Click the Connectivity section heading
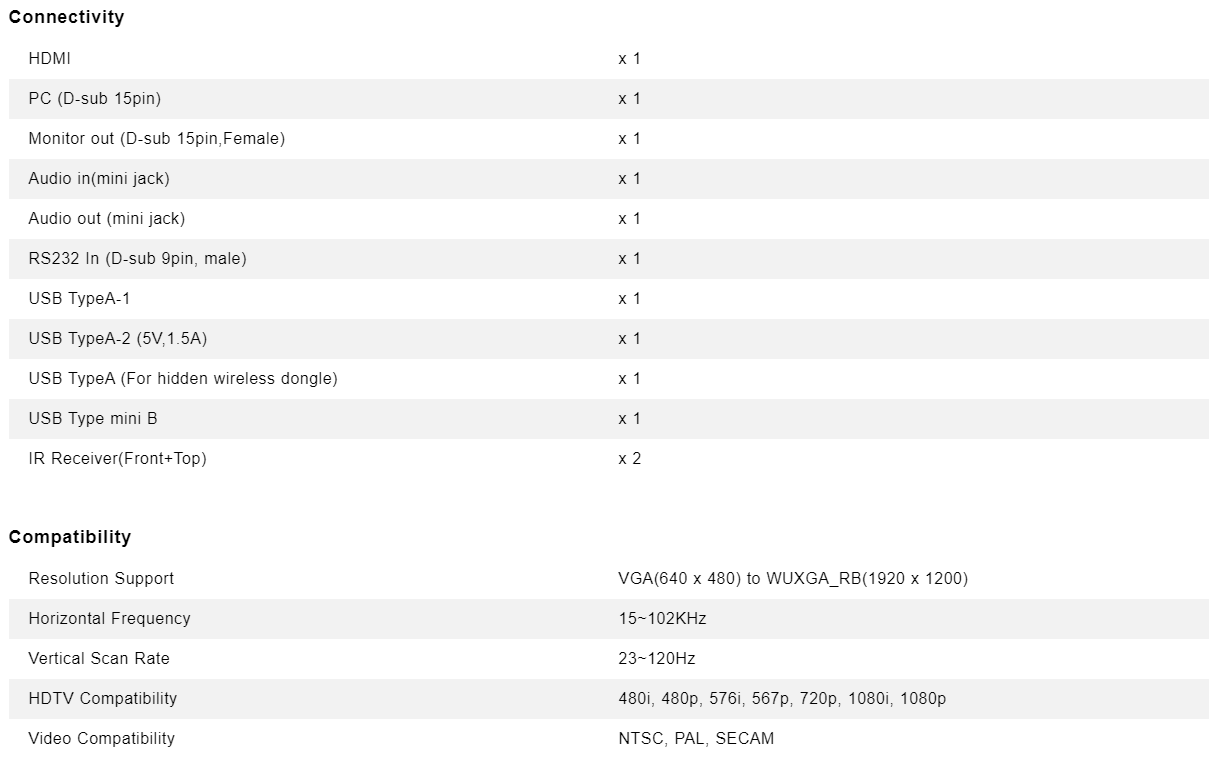1212x760 pixels. (x=66, y=17)
